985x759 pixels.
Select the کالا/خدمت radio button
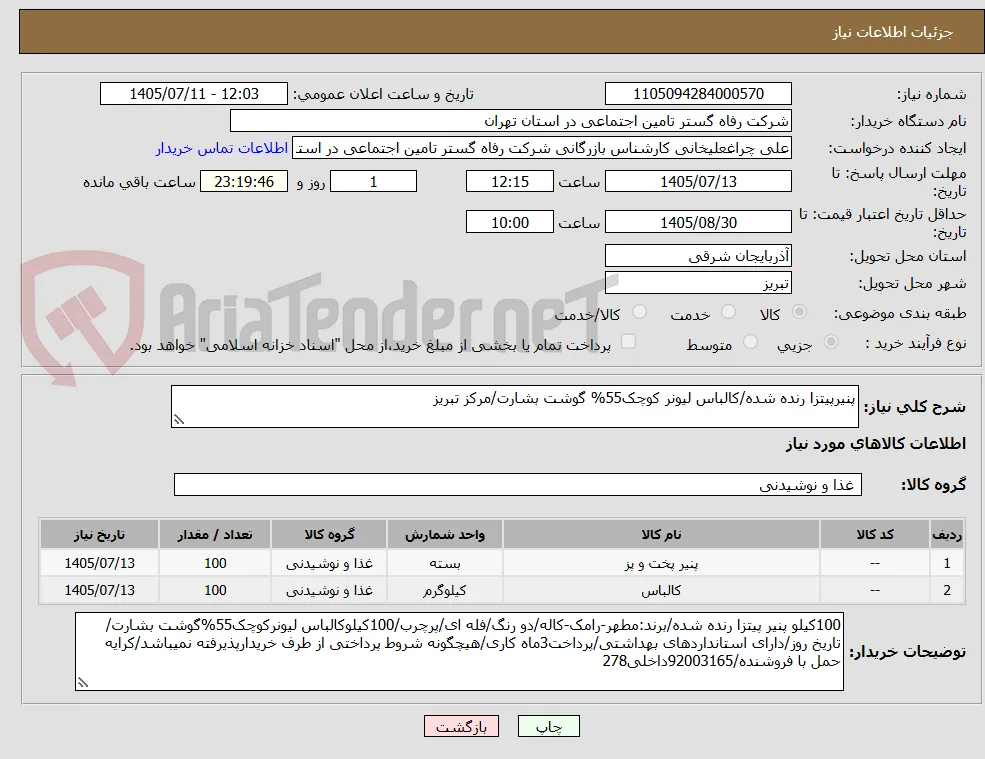tap(639, 312)
